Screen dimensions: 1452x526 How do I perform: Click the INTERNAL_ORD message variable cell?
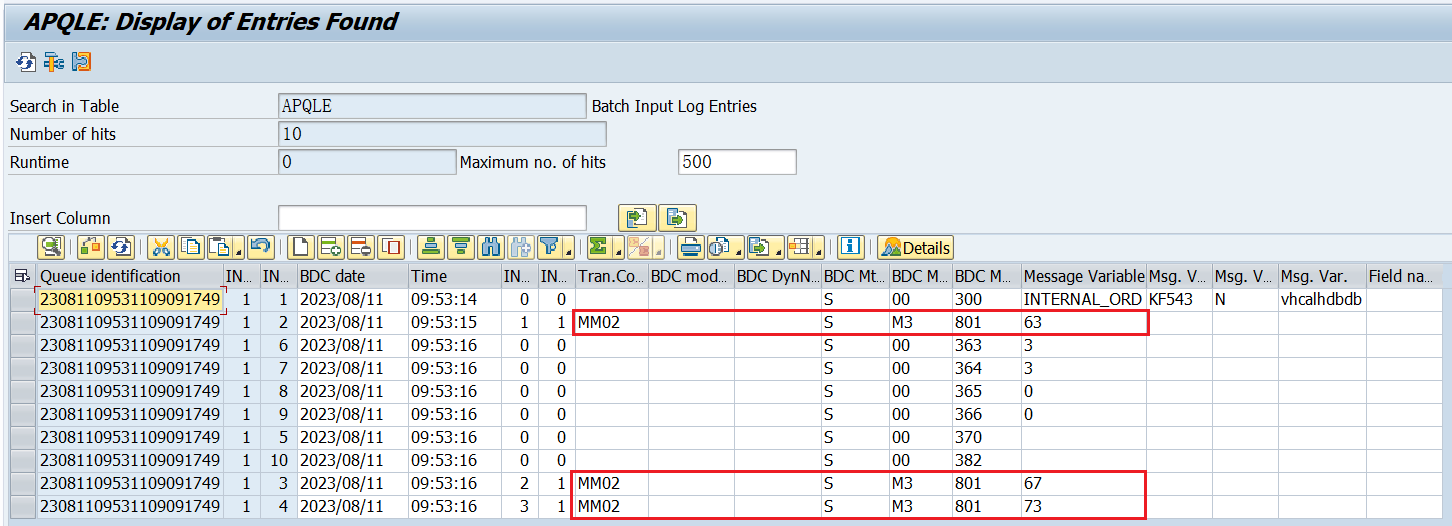point(1084,299)
